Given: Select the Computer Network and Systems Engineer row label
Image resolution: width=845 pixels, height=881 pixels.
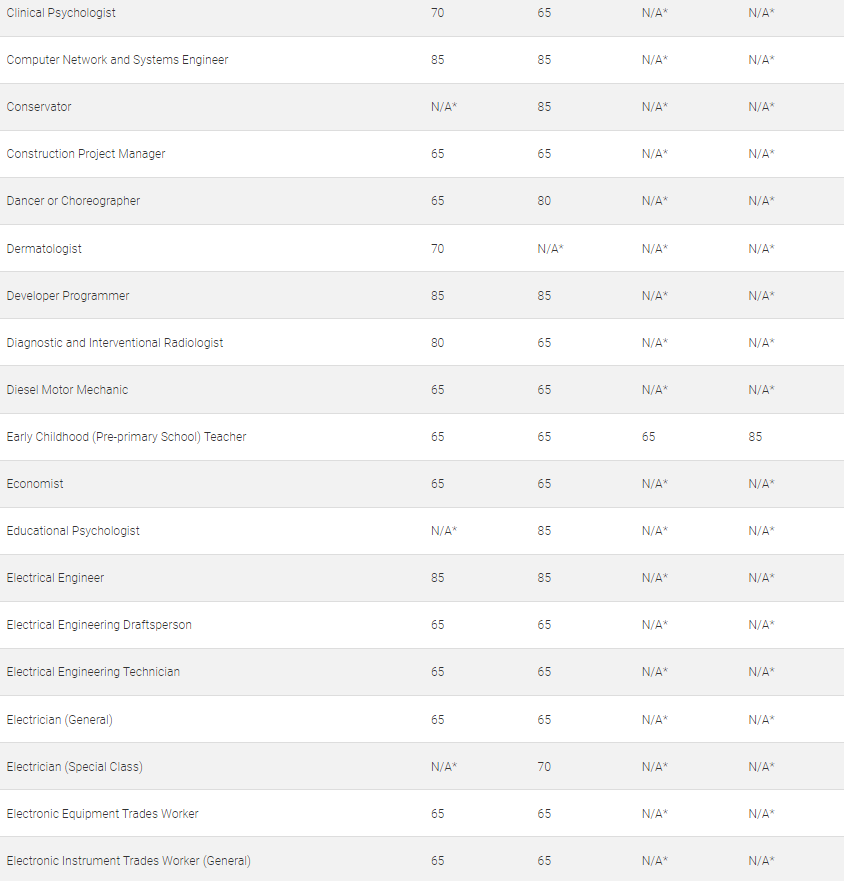Looking at the screenshot, I should tap(117, 60).
